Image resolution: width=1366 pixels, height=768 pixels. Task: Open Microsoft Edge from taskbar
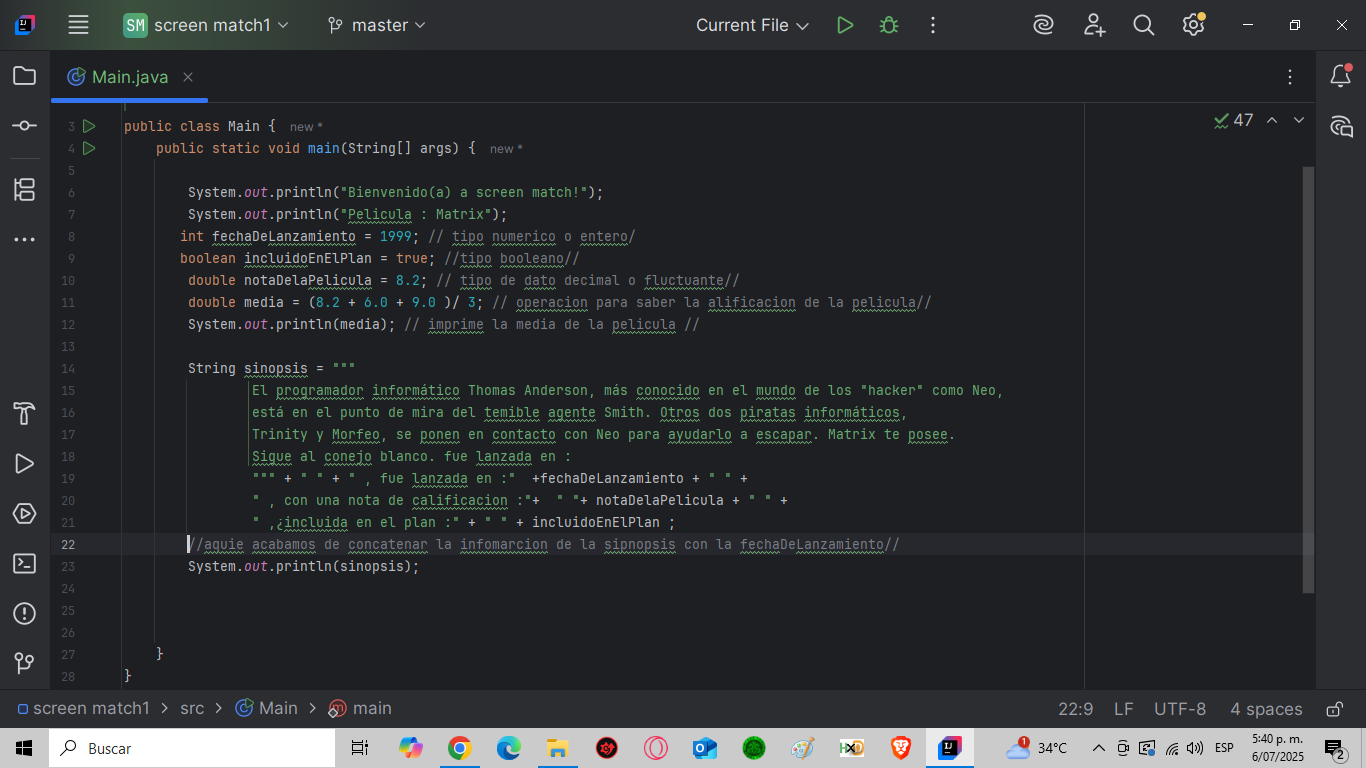(x=509, y=748)
